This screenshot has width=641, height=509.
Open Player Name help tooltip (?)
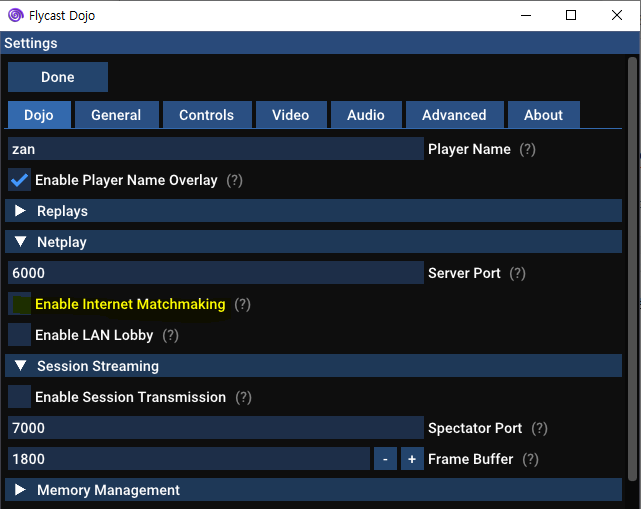[x=527, y=149]
